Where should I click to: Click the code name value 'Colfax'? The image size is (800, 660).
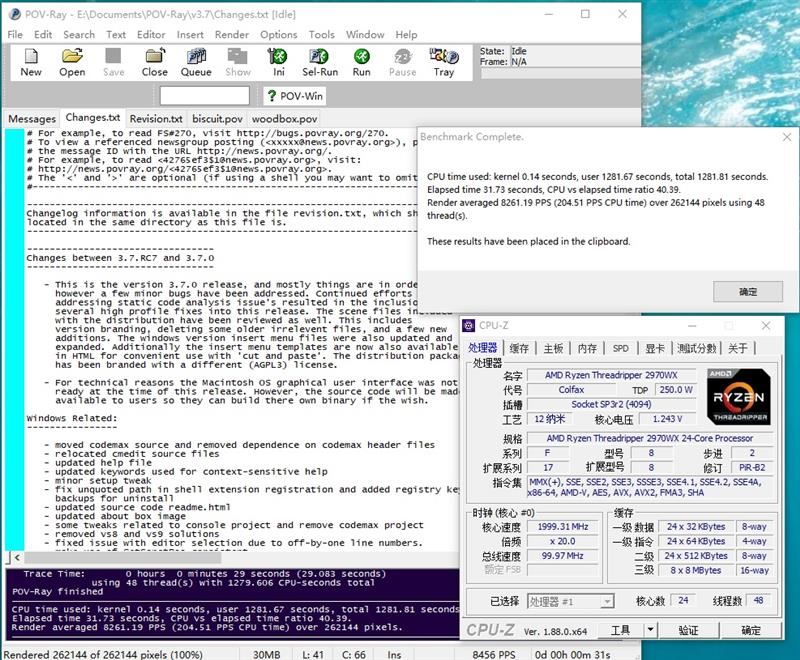pyautogui.click(x=571, y=390)
